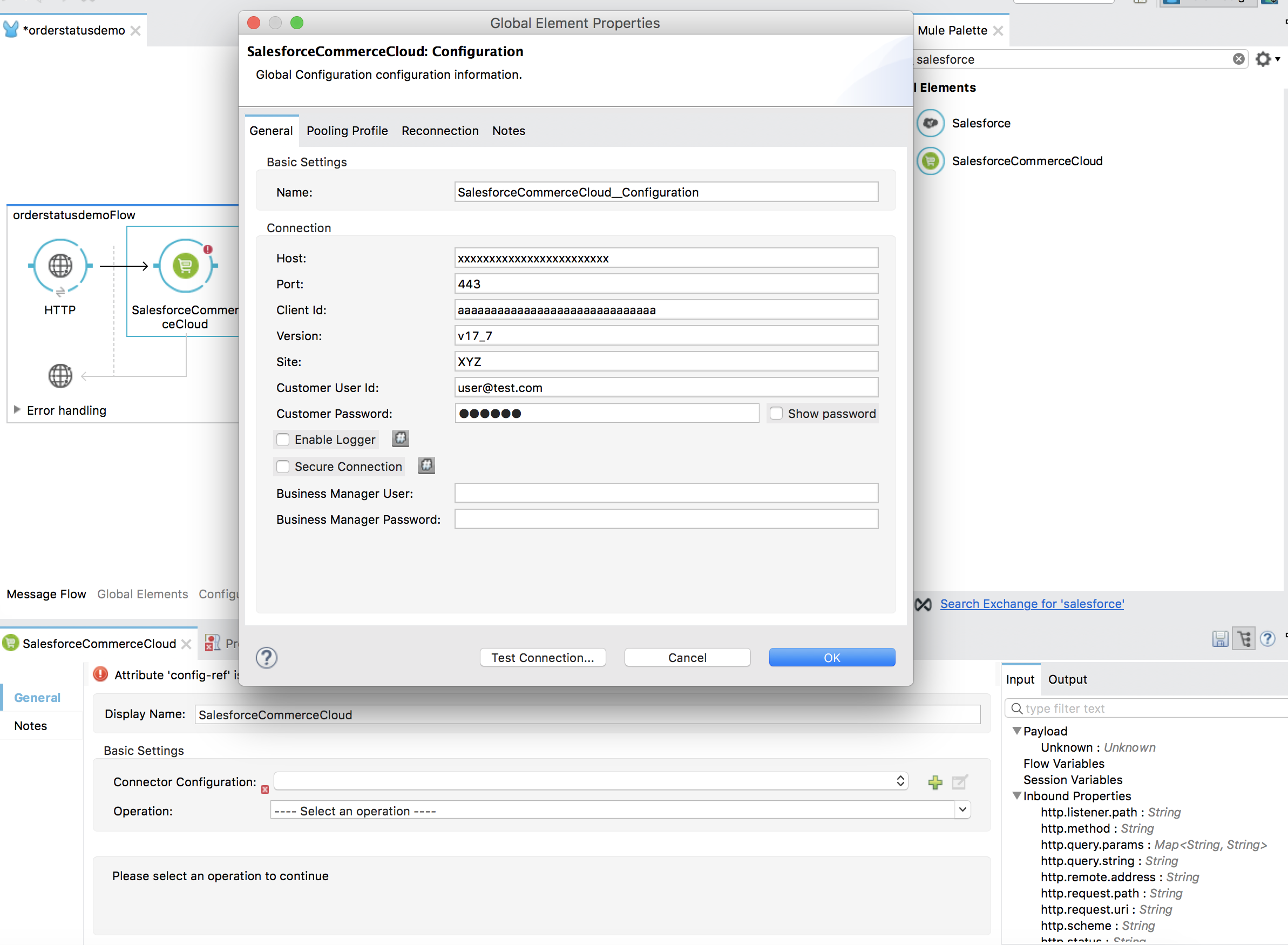Enable the Show password checkbox
1288x945 pixels.
776,413
